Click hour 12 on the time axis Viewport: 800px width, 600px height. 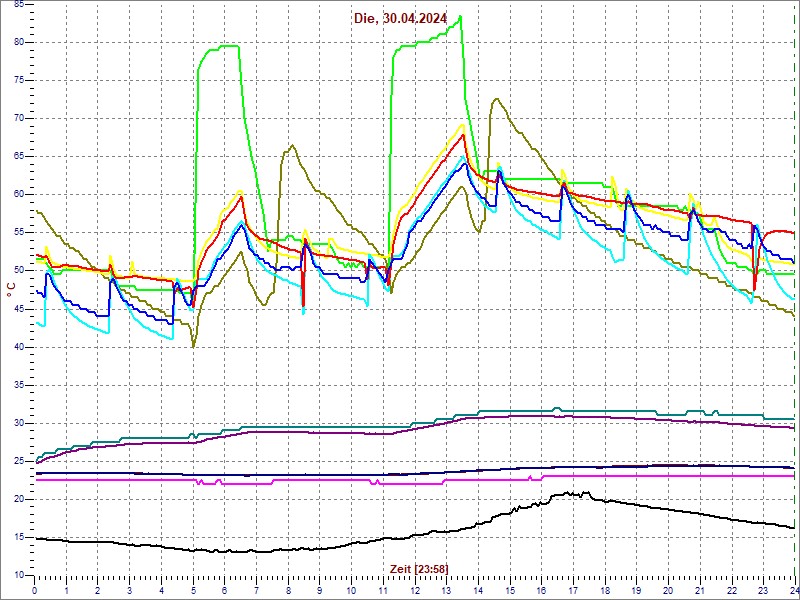click(x=415, y=590)
